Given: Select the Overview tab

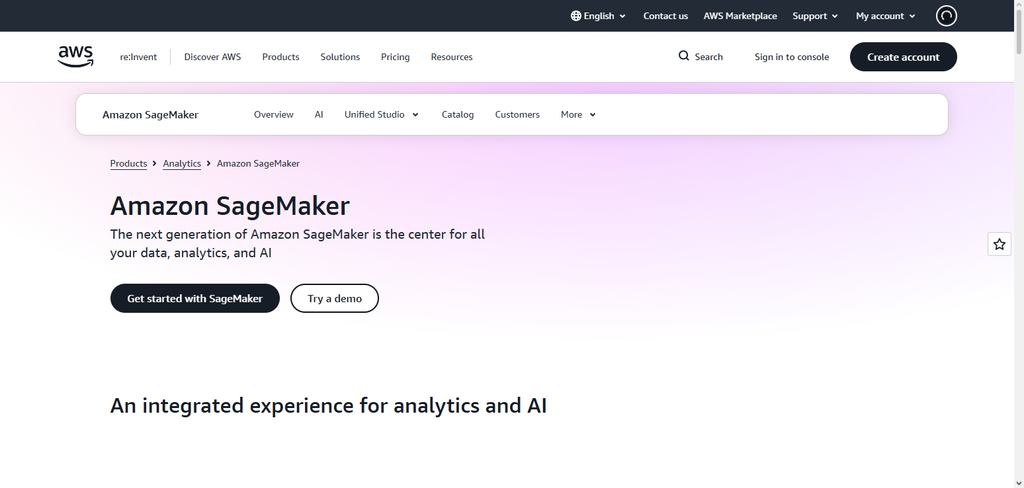Looking at the screenshot, I should [x=274, y=114].
